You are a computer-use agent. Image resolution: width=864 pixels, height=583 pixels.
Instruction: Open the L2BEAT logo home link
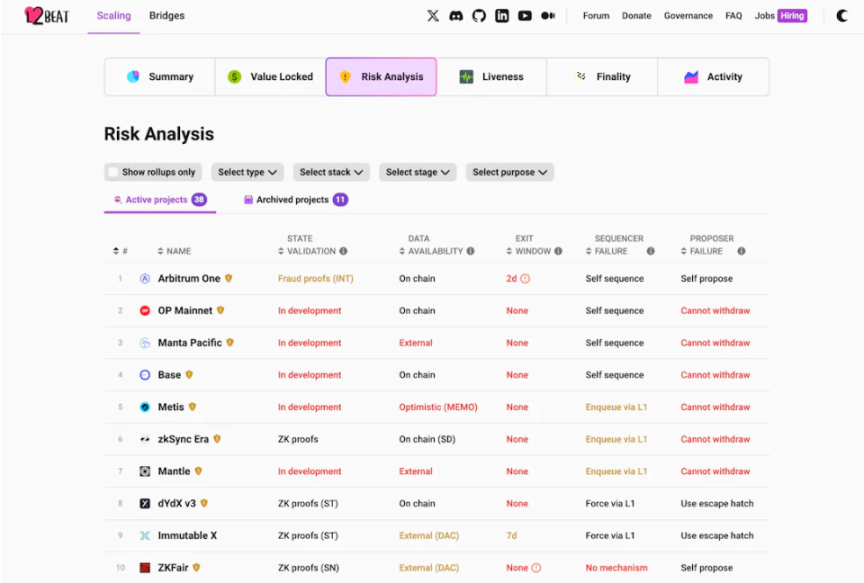pyautogui.click(x=47, y=15)
